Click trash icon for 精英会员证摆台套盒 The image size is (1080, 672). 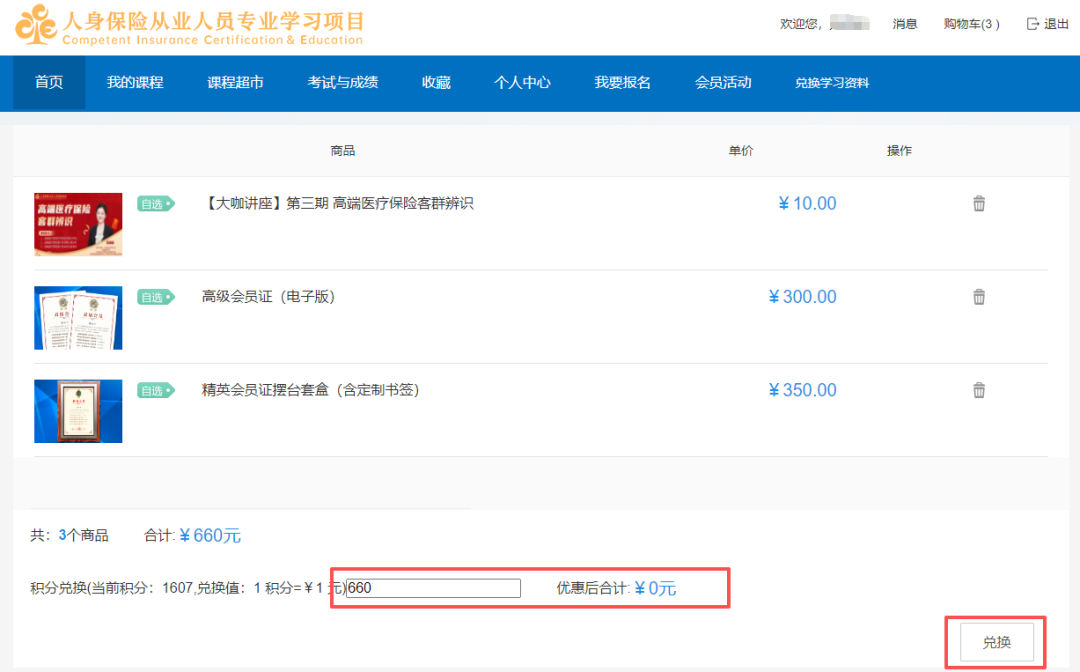[979, 390]
